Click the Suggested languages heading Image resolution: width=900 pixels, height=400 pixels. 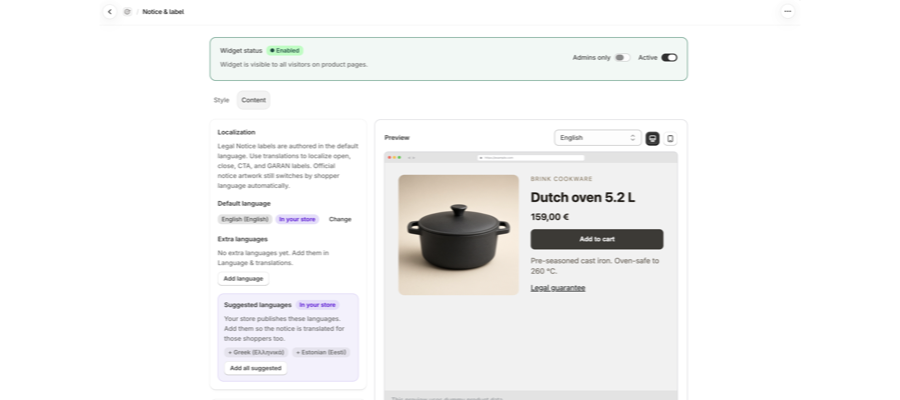[258, 305]
